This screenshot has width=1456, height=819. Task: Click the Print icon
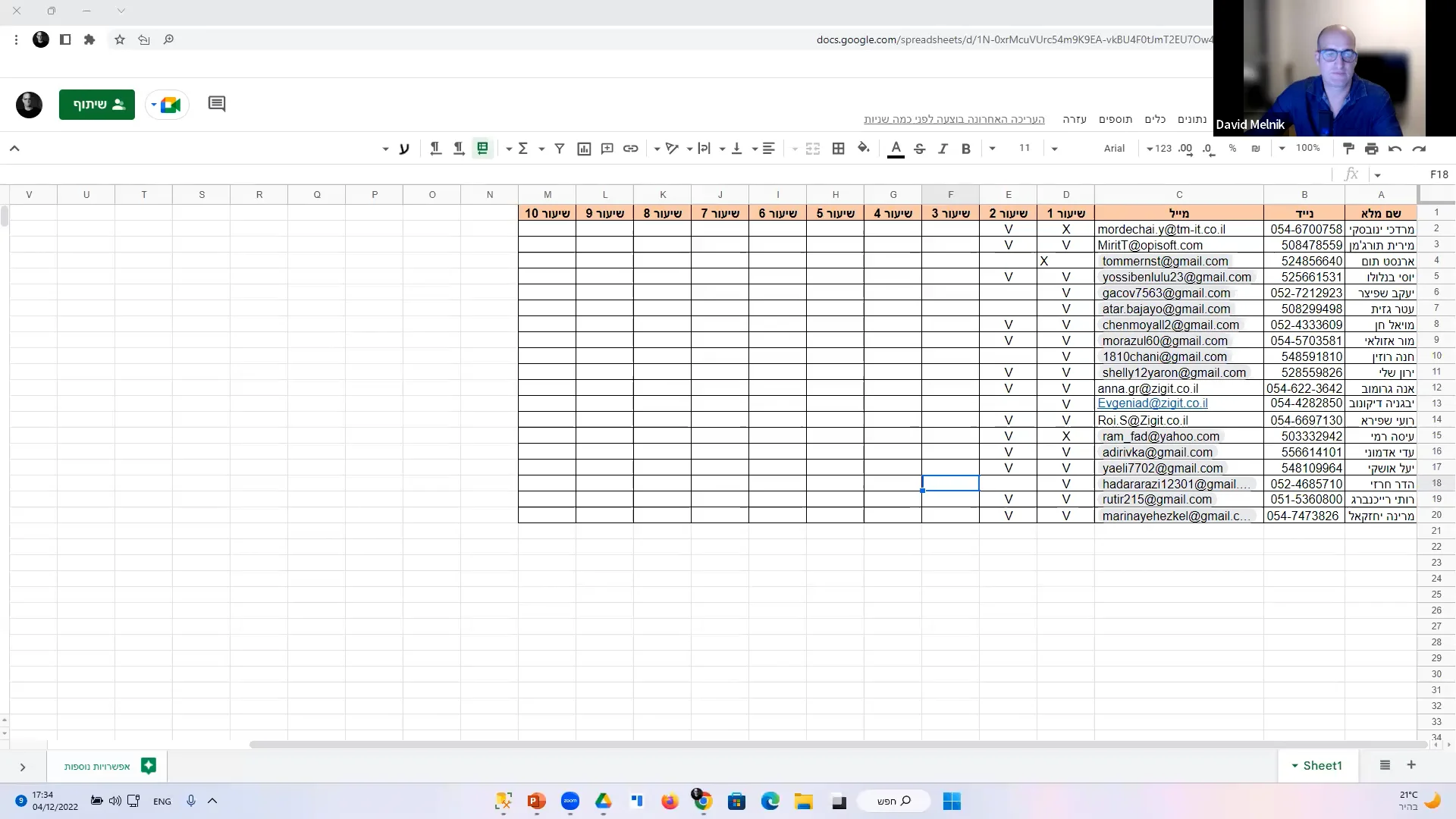pos(1371,149)
